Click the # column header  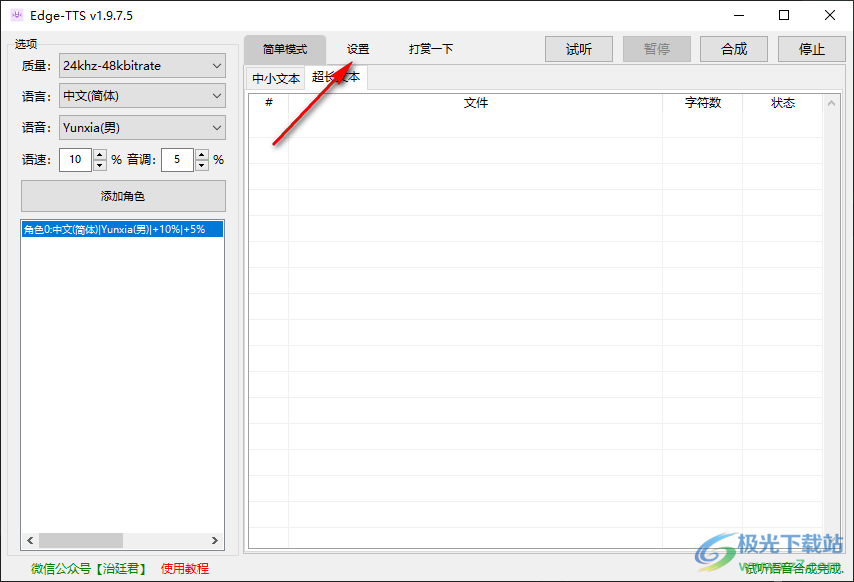click(269, 102)
